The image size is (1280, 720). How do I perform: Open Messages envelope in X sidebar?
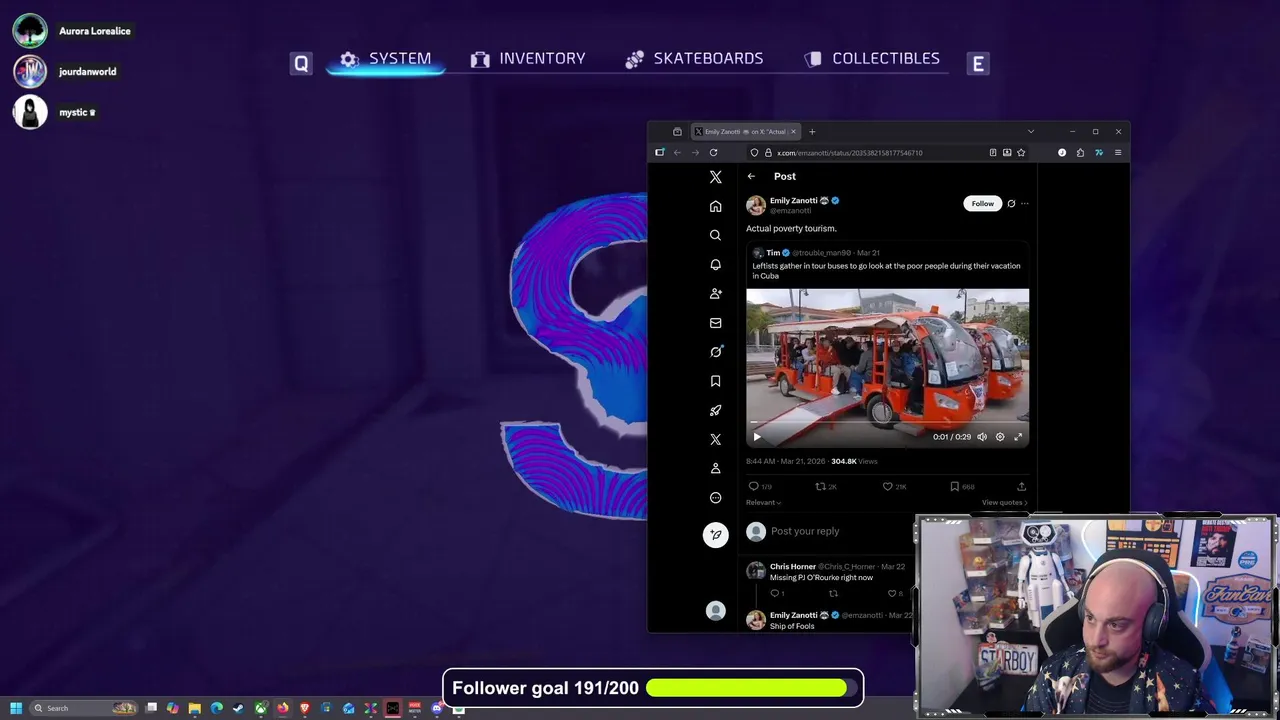[715, 323]
